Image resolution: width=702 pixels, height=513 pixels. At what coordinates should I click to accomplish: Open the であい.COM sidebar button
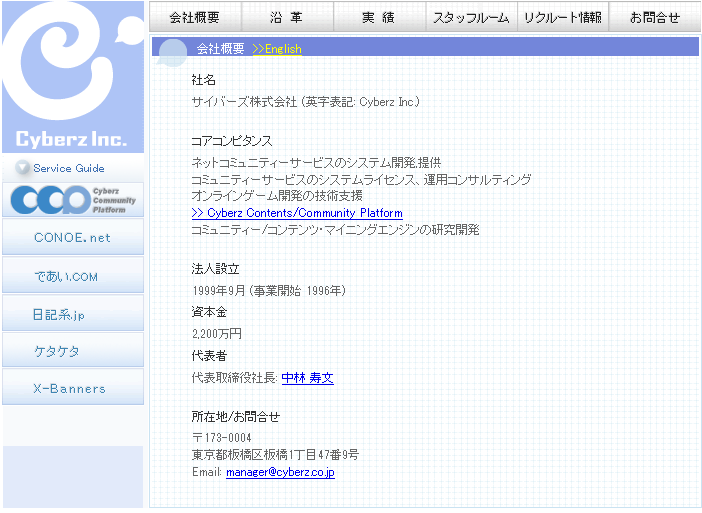73,275
